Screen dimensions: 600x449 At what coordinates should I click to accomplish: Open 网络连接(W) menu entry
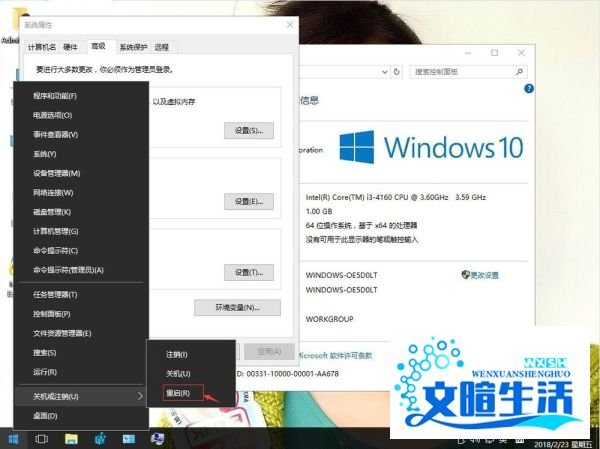point(81,193)
